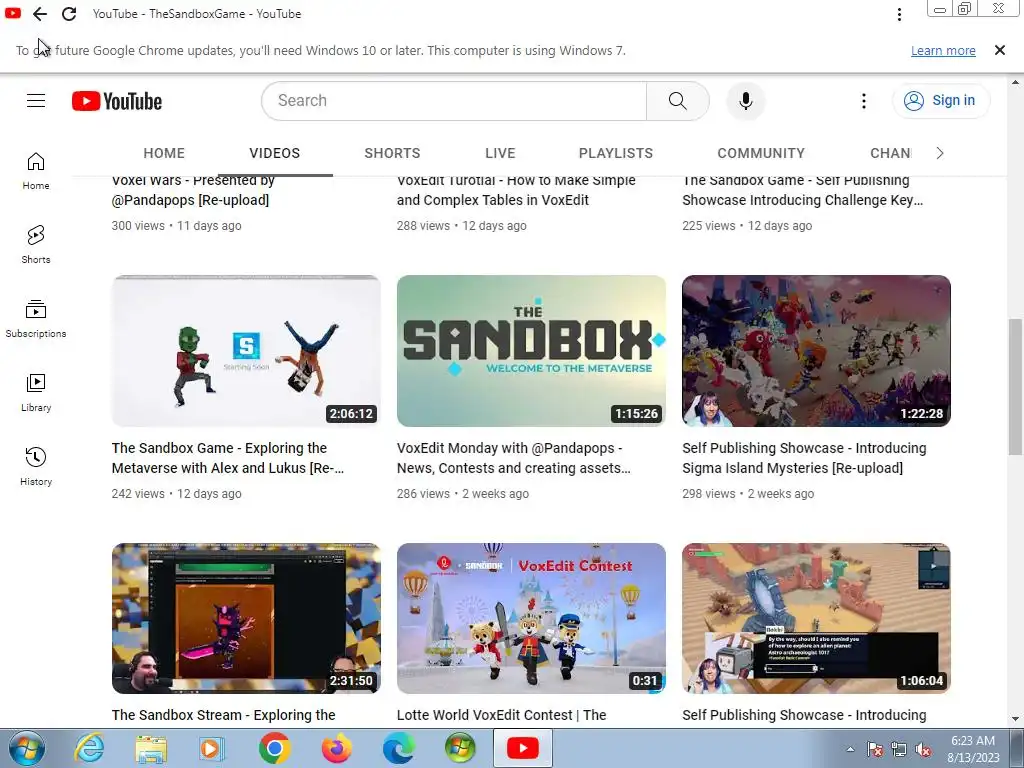Reload page with refresh icon

pyautogui.click(x=69, y=14)
